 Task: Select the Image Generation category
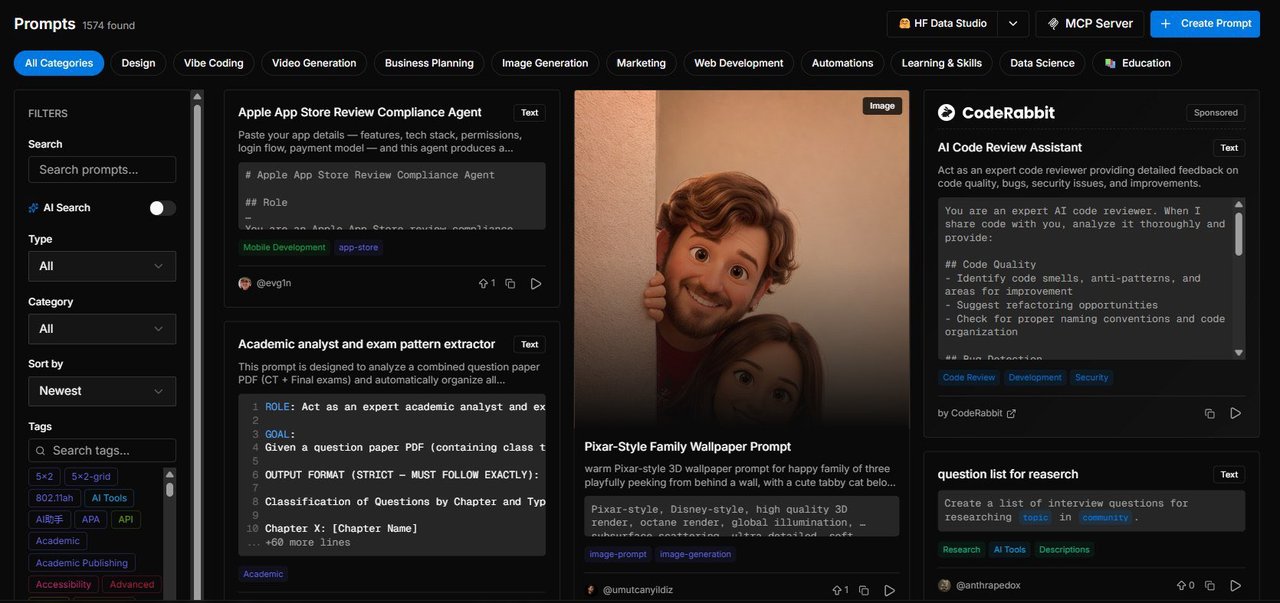click(x=545, y=63)
